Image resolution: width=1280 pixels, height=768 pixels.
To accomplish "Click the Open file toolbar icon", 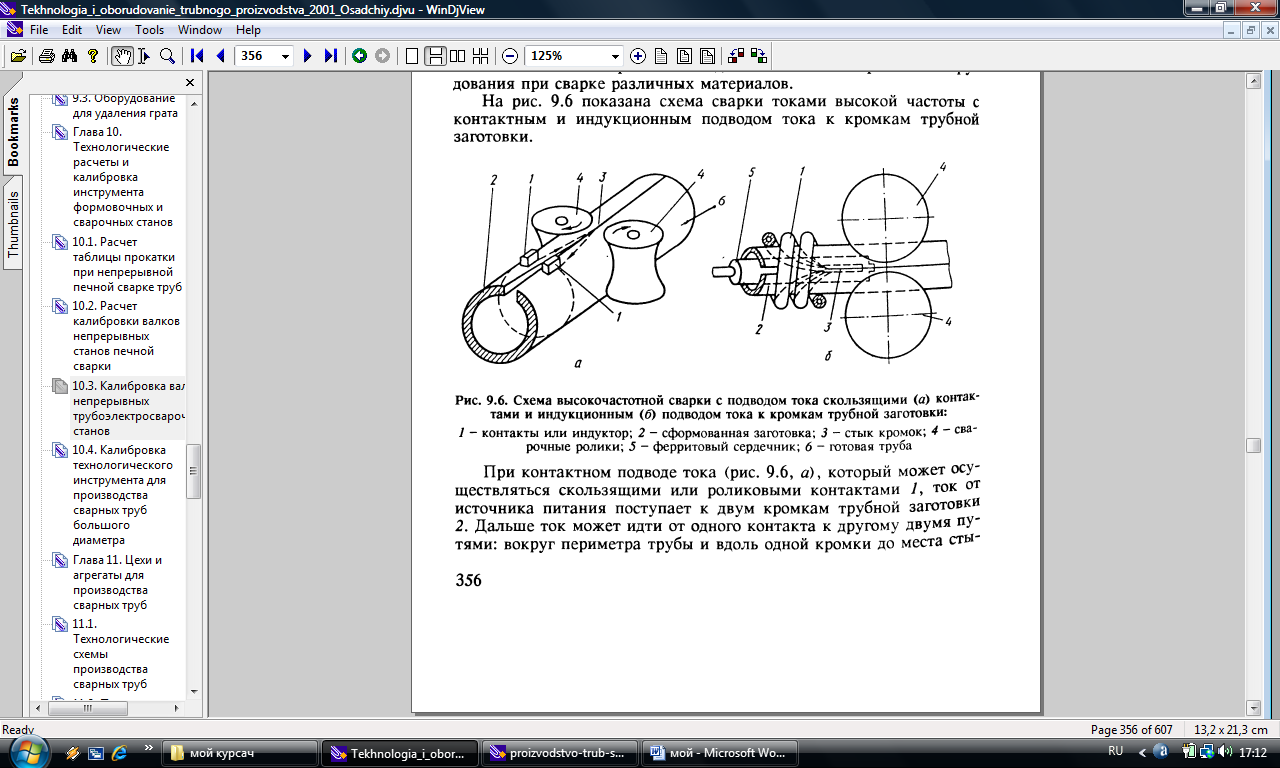I will [18, 56].
